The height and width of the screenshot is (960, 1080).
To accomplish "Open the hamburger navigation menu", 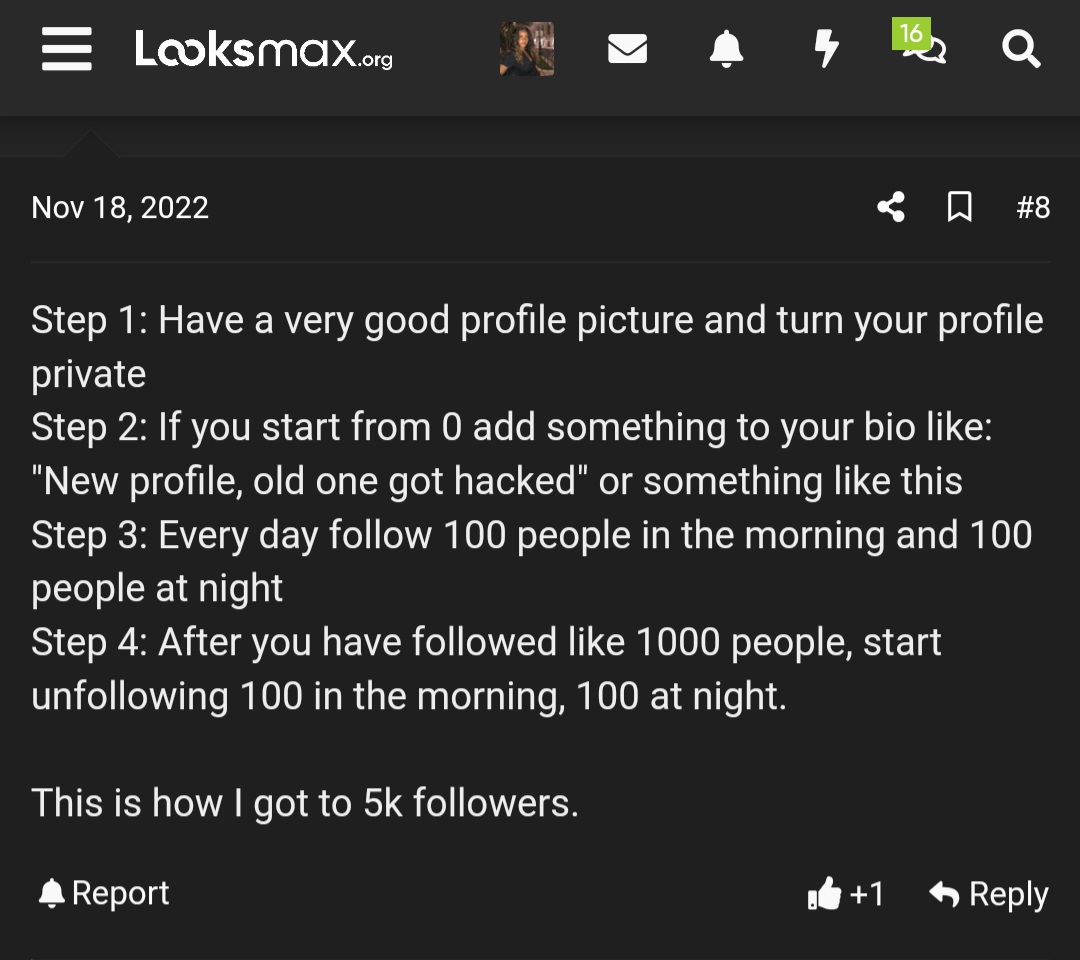I will pos(66,49).
